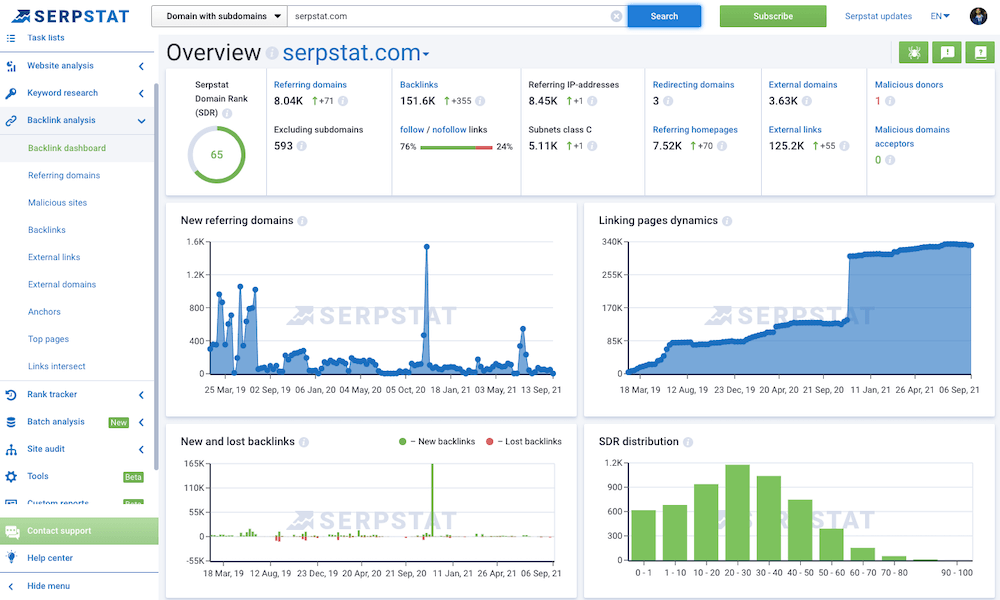Open External domains sidebar item
Screen dimensions: 1000x600
(x=62, y=285)
